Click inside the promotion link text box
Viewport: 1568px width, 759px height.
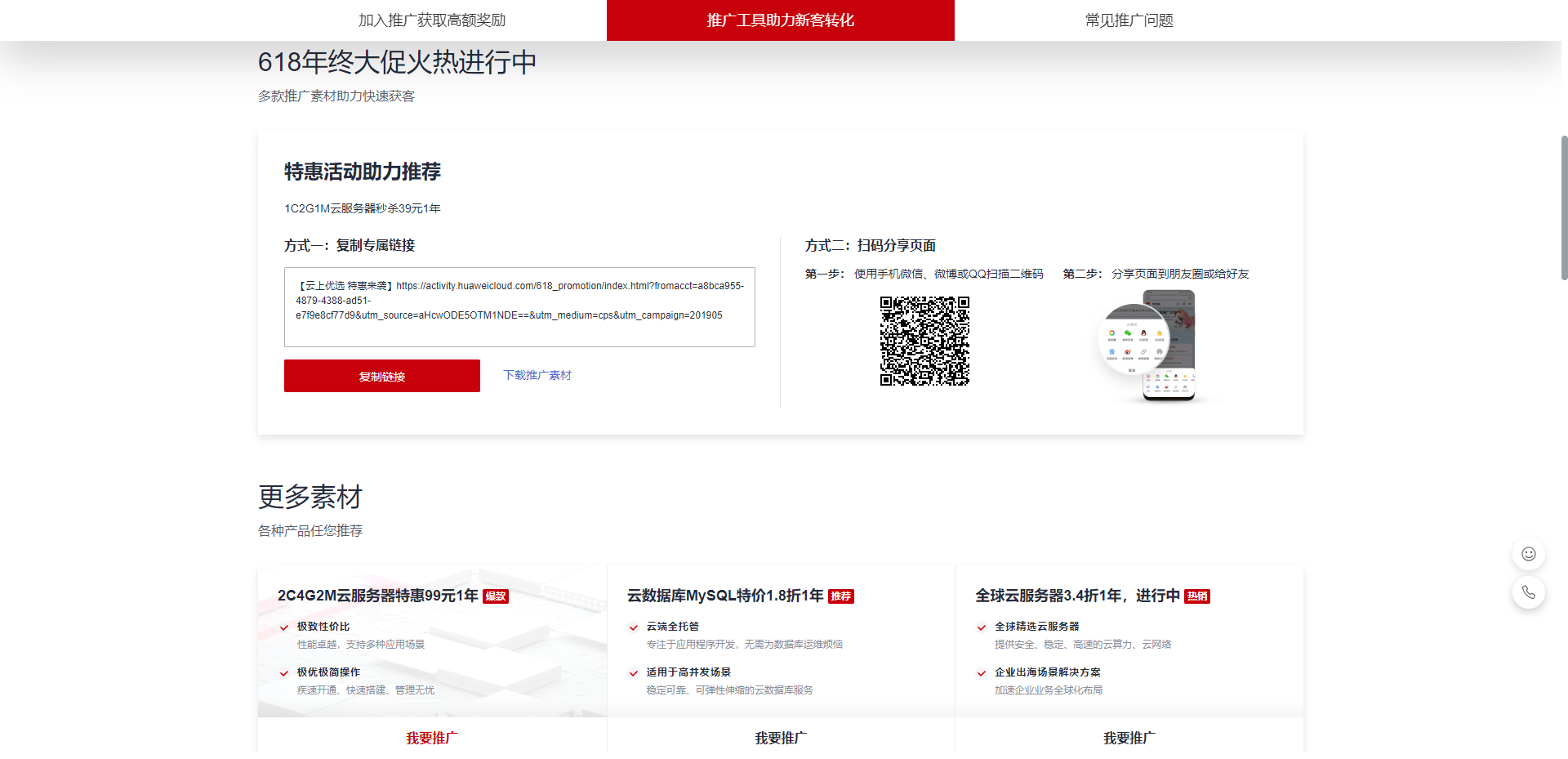(x=519, y=307)
